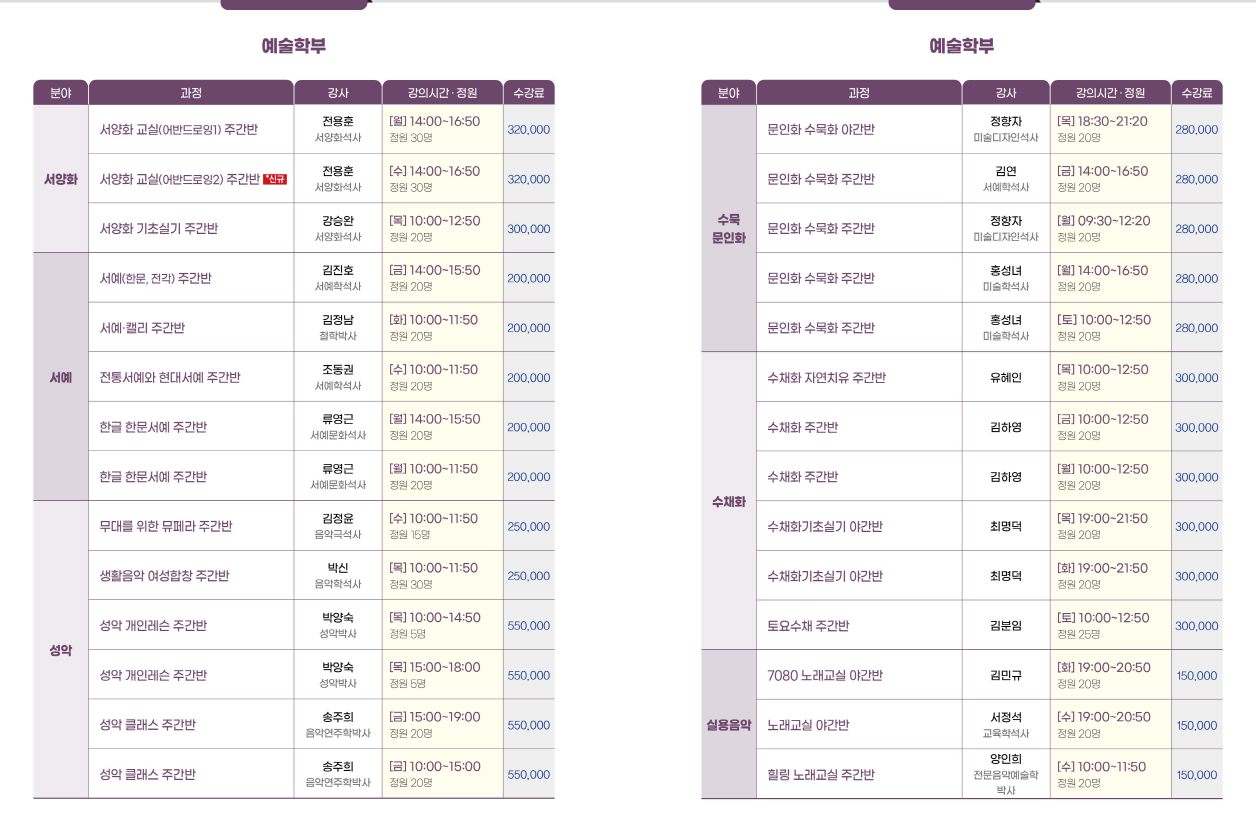Viewport: 1256px width, 814px height.
Task: Select the 7080 노래교실 야간반 course
Action: coord(825,675)
